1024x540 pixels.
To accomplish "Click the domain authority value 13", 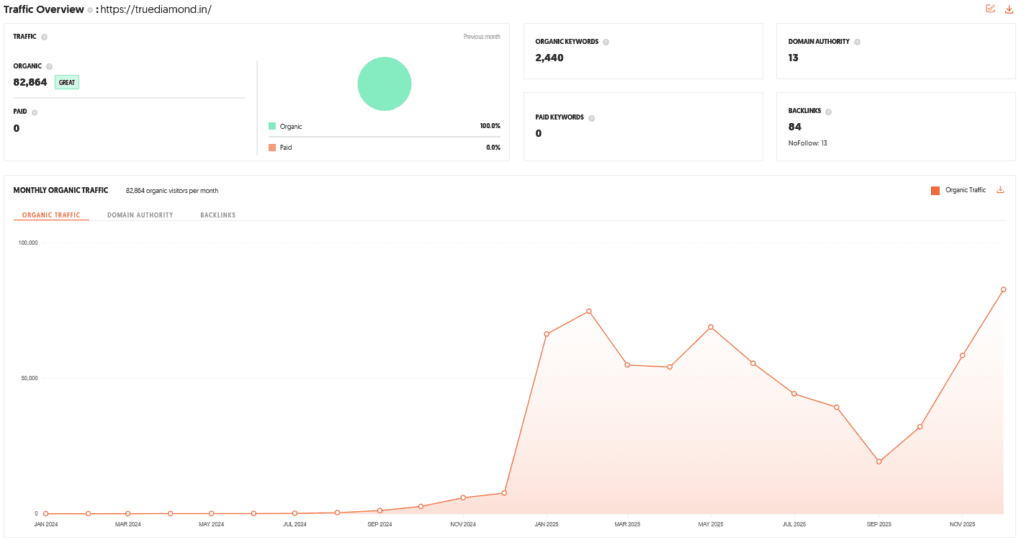I will pyautogui.click(x=793, y=57).
